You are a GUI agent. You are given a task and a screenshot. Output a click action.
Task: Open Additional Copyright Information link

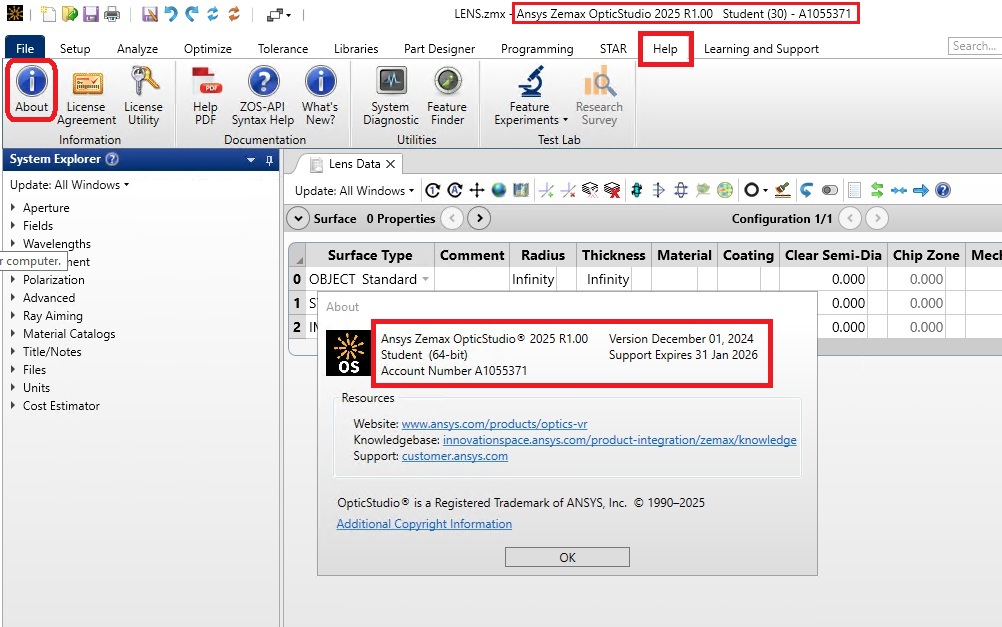[424, 523]
